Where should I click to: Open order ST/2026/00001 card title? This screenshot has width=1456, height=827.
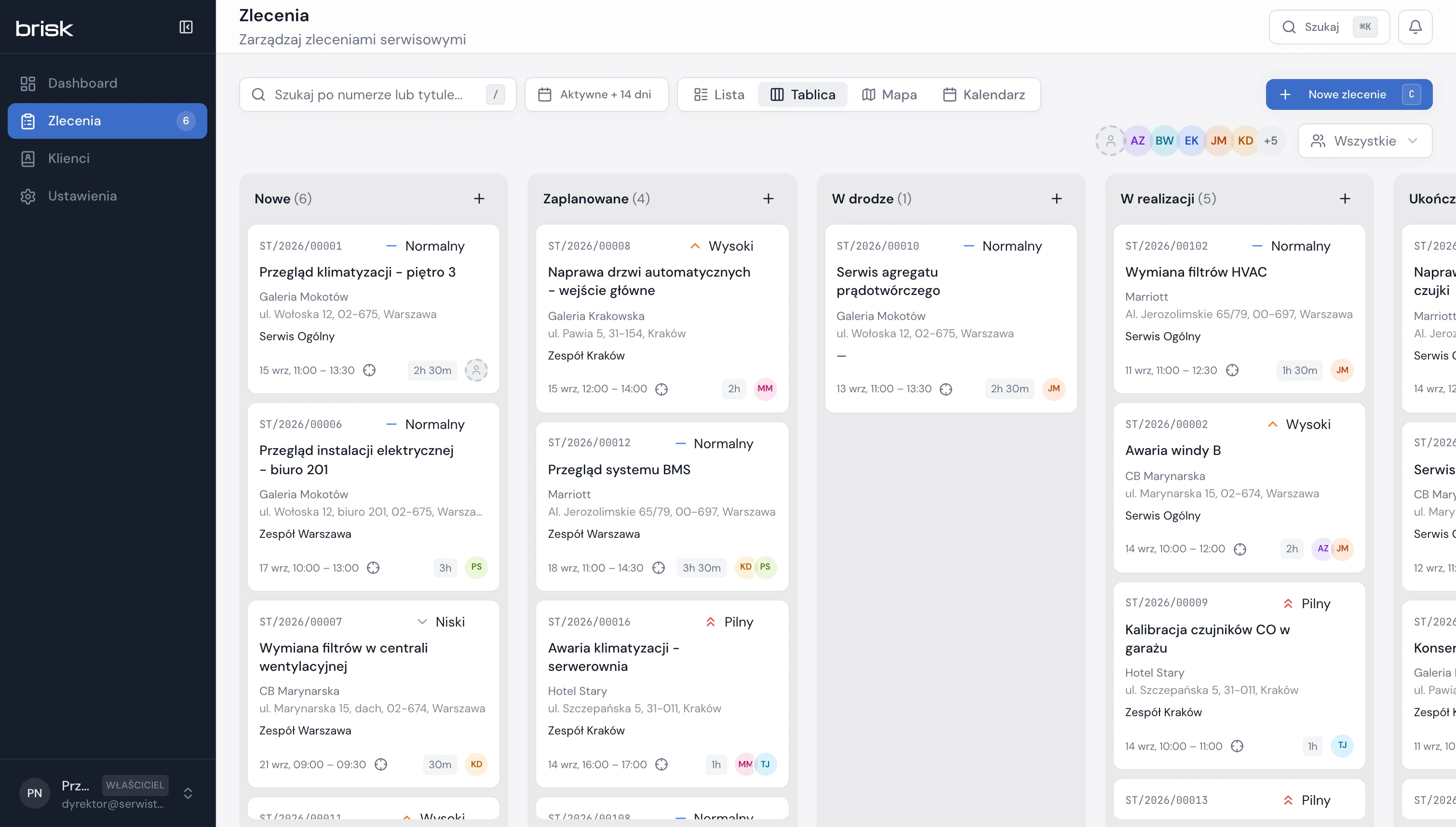coord(357,272)
